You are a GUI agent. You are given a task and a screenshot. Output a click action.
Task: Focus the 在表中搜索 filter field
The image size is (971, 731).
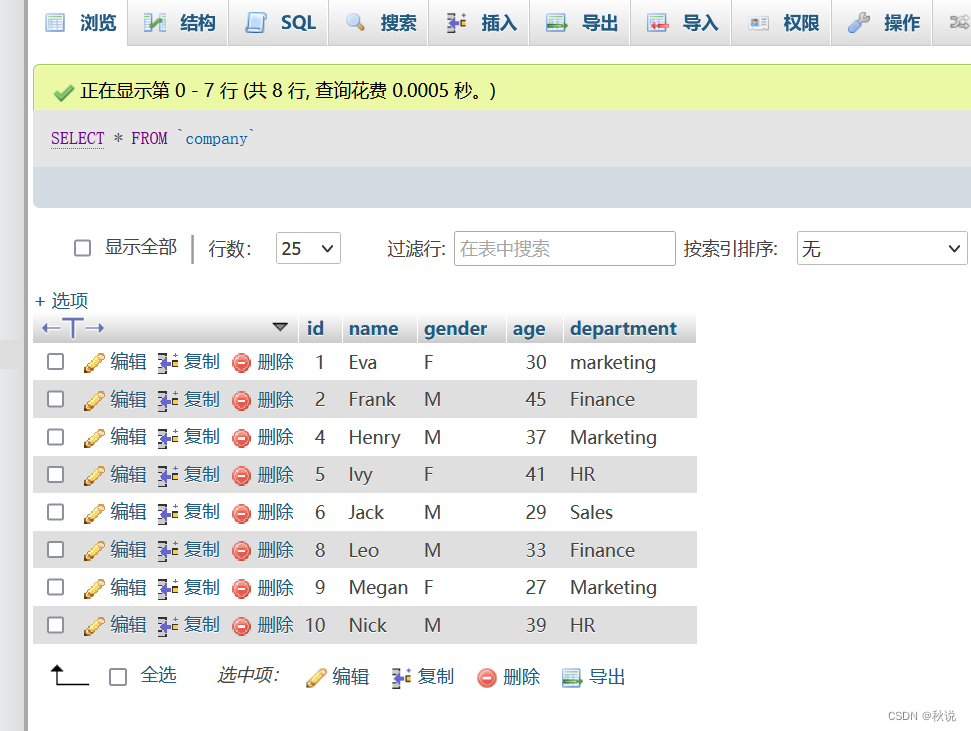564,248
